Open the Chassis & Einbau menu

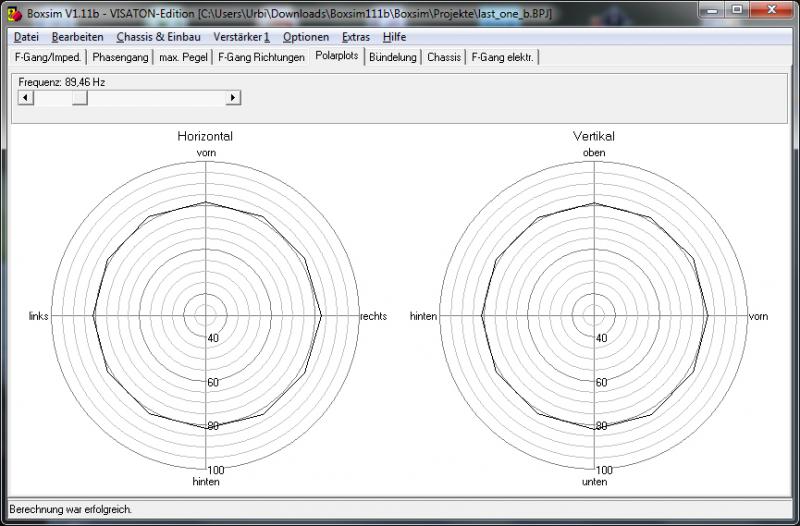pos(151,37)
